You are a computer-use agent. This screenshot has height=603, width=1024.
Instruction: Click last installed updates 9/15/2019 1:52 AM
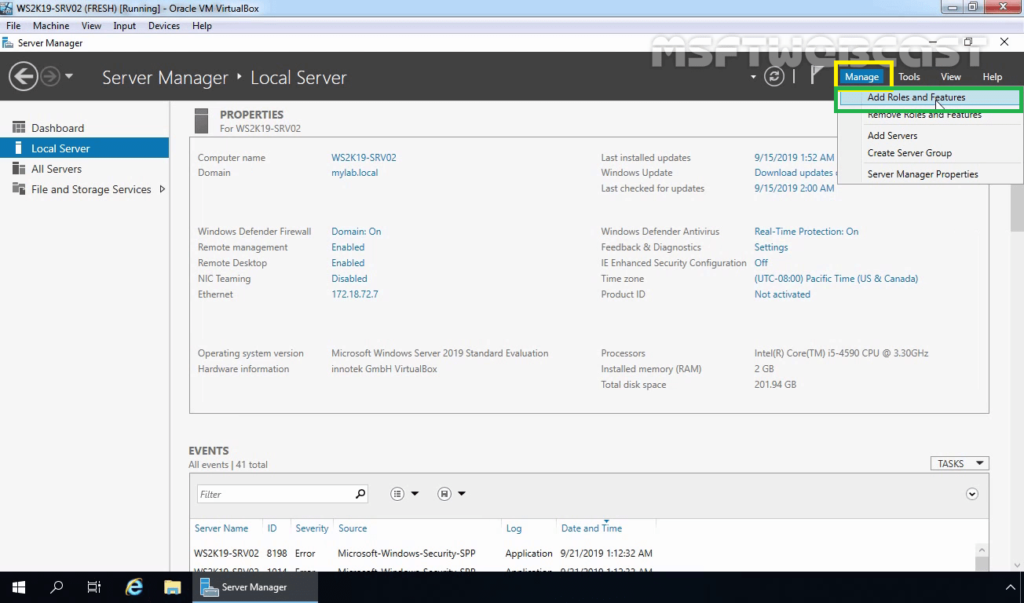click(794, 157)
